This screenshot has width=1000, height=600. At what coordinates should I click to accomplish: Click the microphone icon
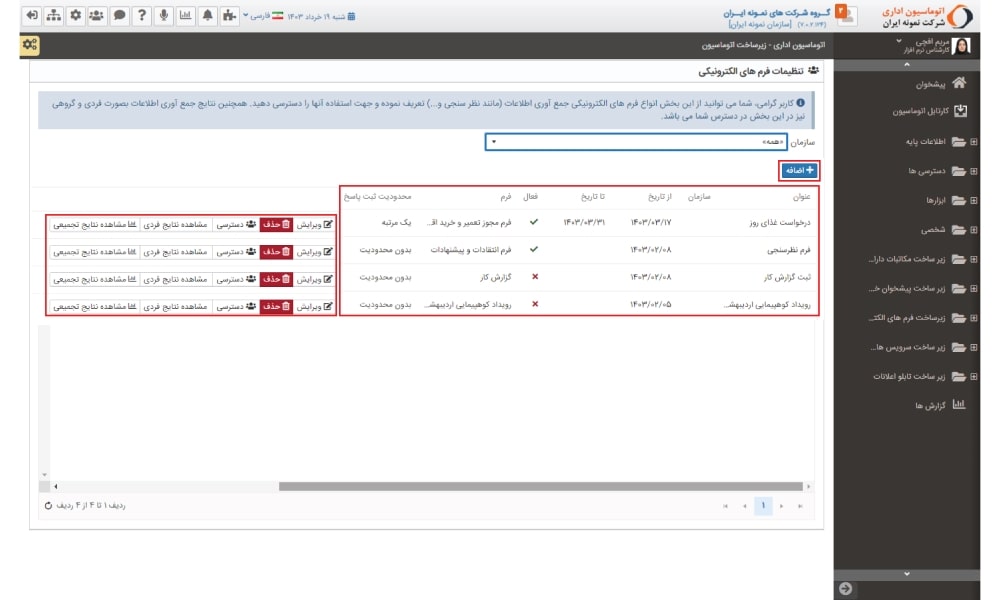click(163, 16)
